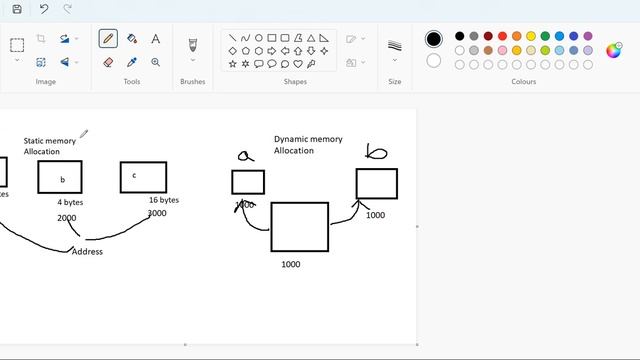Click the Flip icon
The width and height of the screenshot is (640, 360).
(x=64, y=62)
